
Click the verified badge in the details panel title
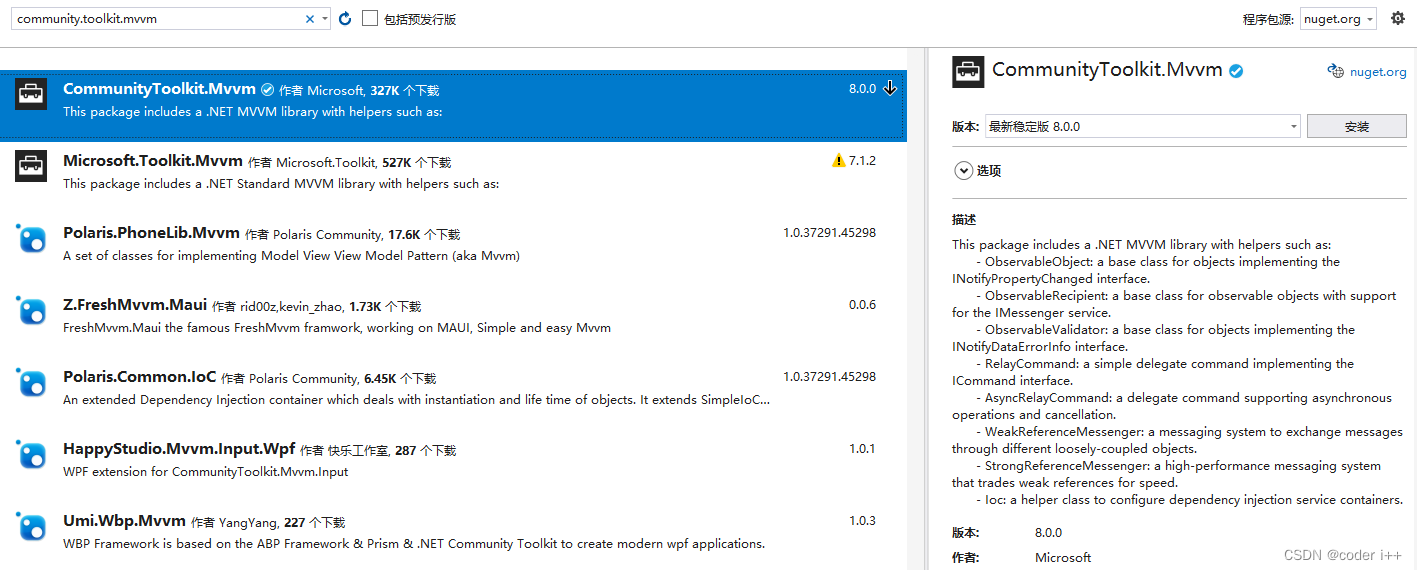(x=1237, y=70)
